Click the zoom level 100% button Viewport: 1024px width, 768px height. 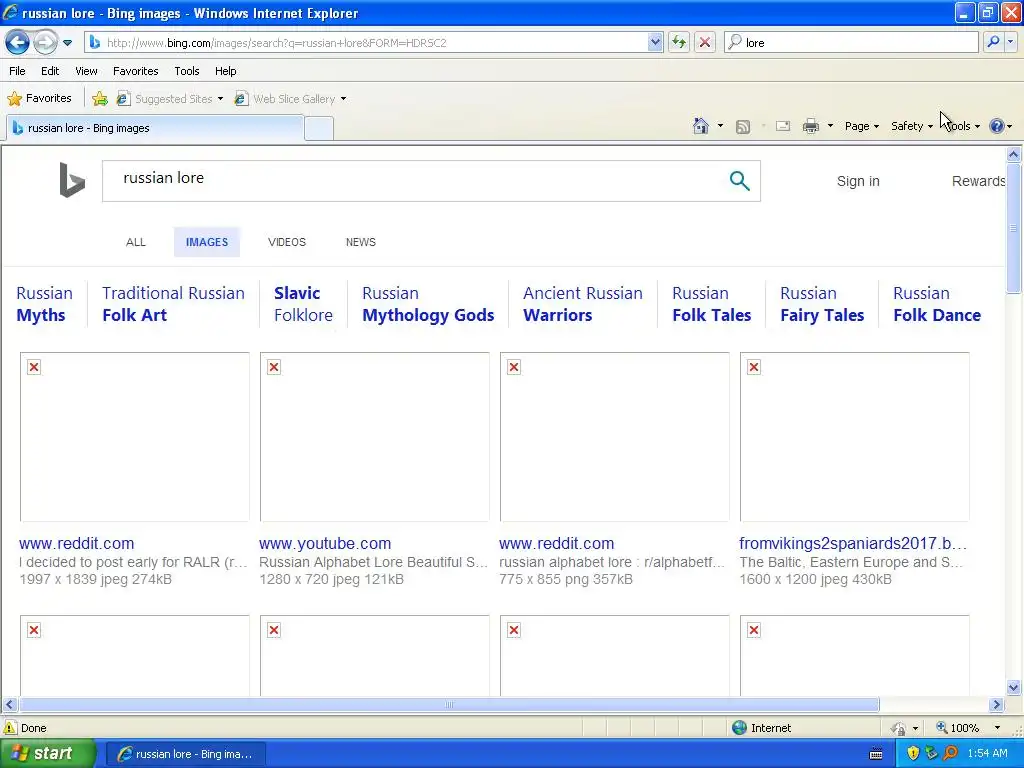[x=958, y=728]
